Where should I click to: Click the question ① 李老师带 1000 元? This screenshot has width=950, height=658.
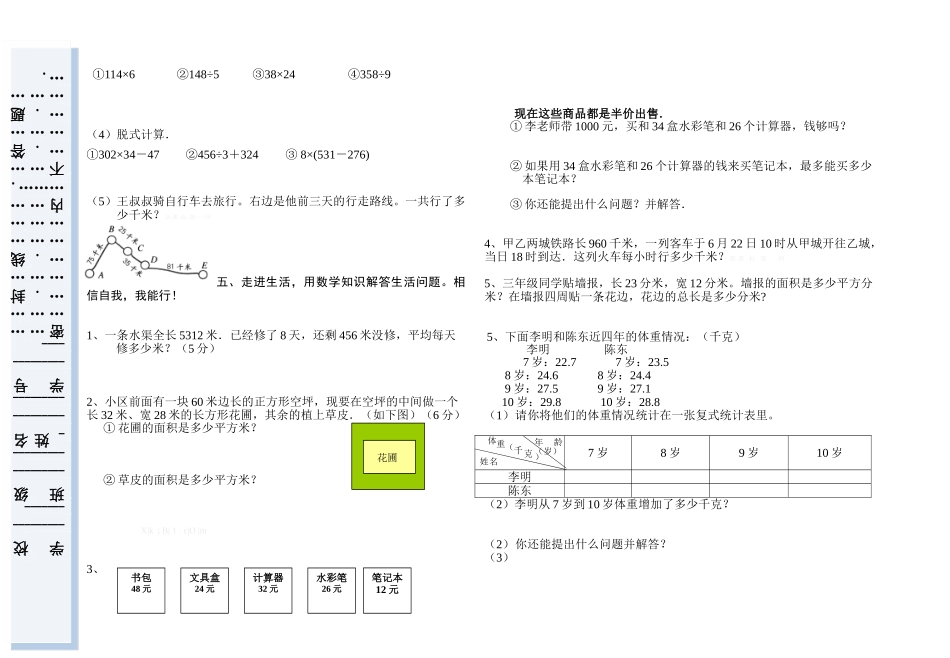[x=678, y=127]
